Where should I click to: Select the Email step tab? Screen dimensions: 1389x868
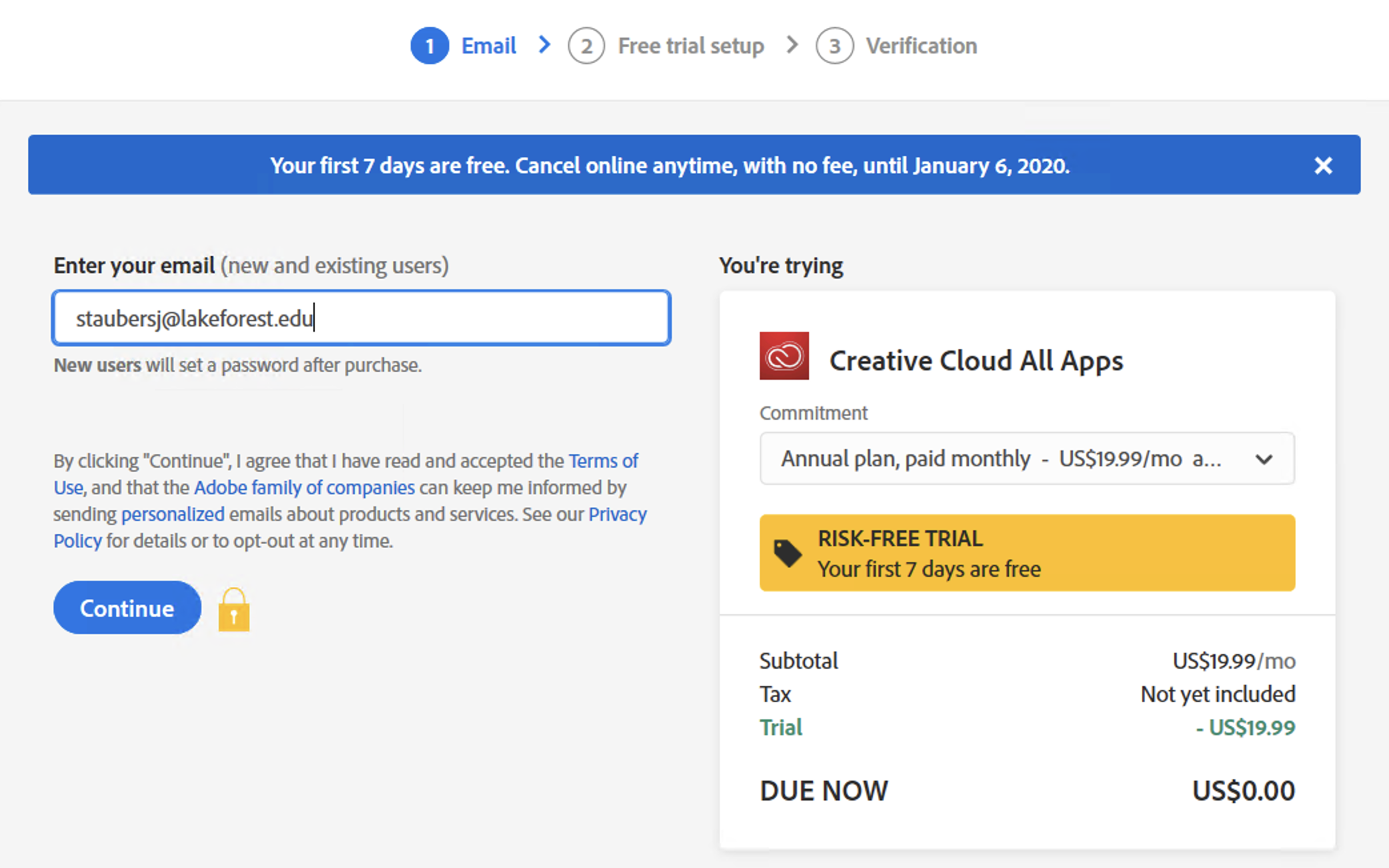(x=489, y=46)
